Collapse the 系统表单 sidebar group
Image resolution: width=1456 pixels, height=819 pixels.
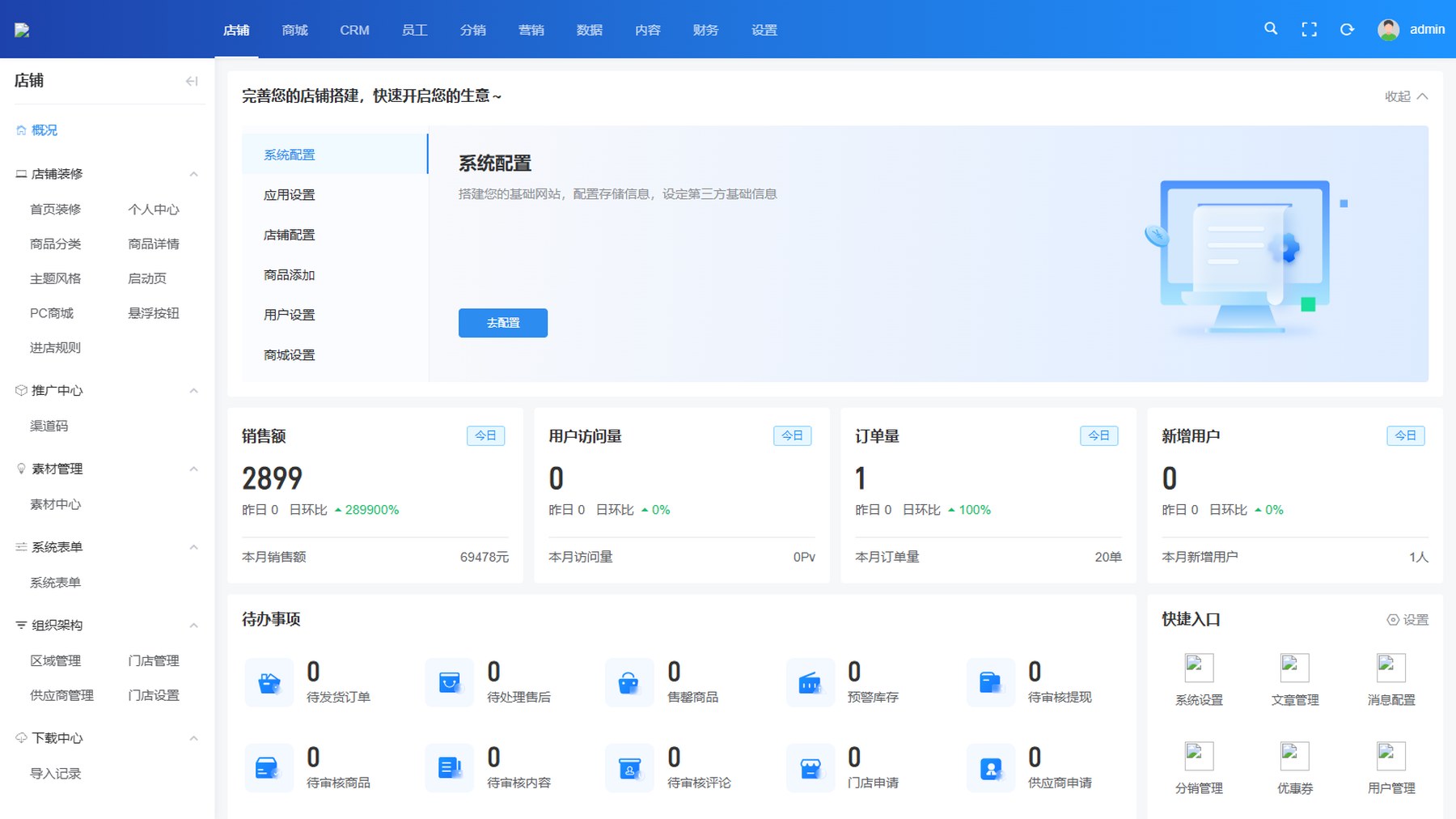click(x=193, y=547)
